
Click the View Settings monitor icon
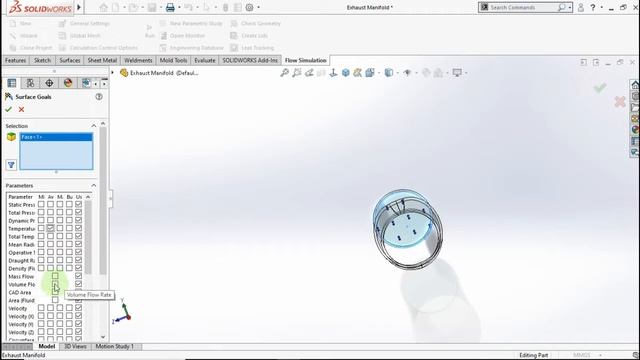457,73
